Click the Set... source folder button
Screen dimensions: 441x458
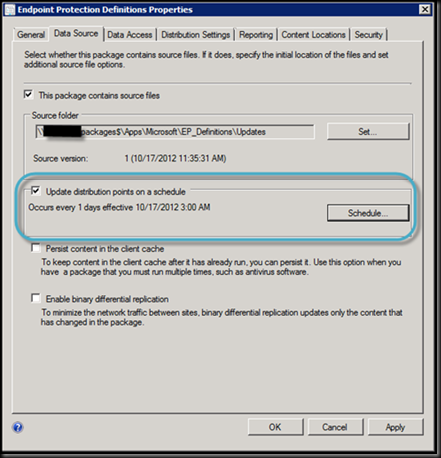[368, 132]
